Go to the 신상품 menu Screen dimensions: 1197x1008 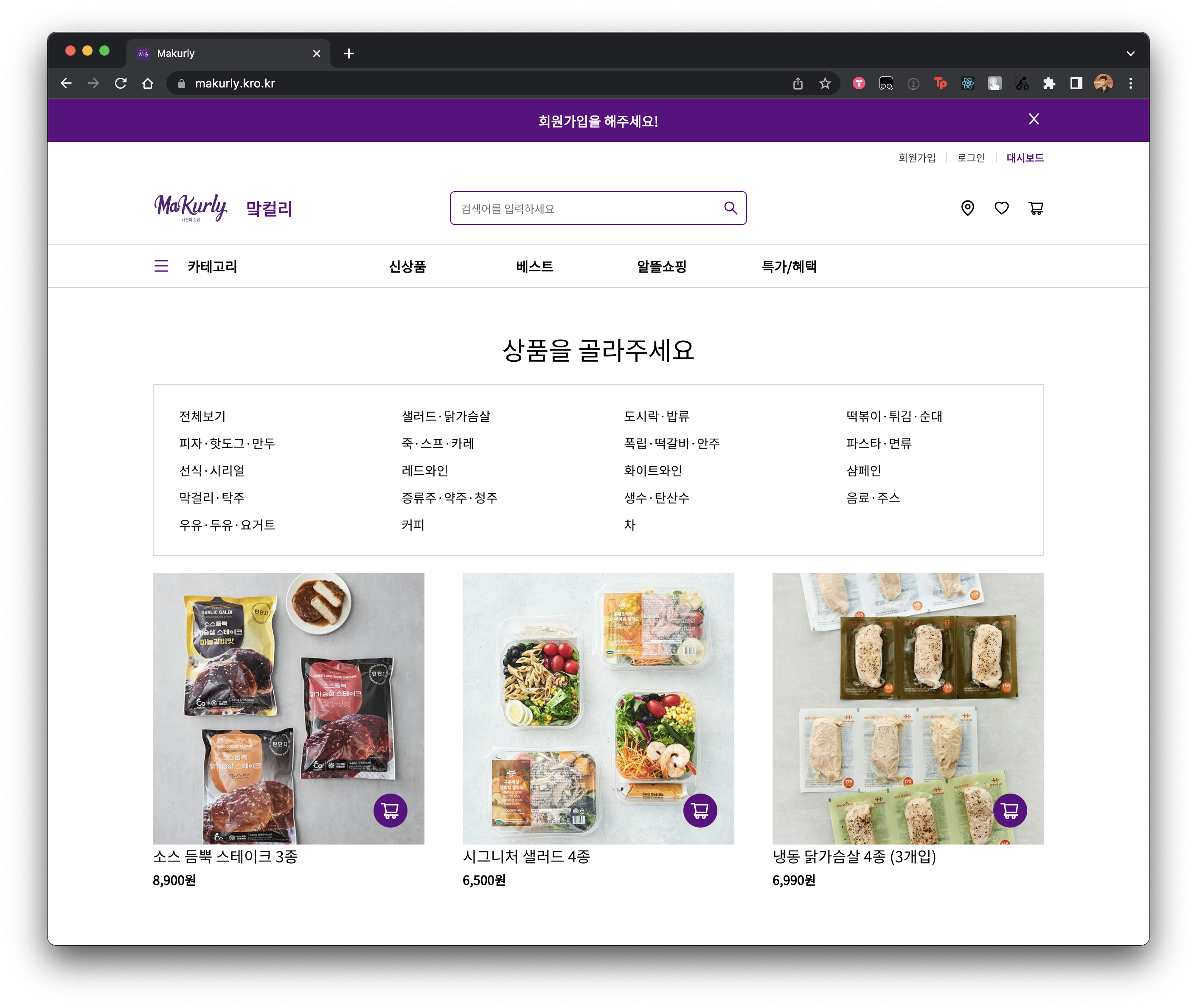pos(407,267)
